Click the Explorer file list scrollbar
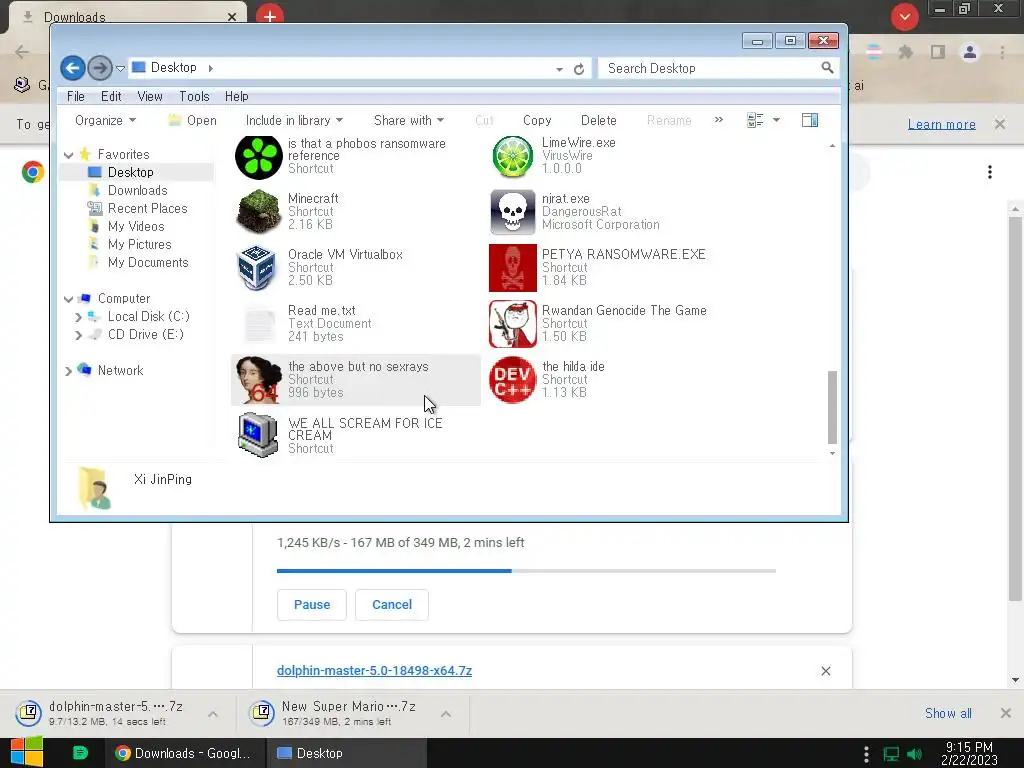This screenshot has width=1024, height=768. [x=832, y=407]
